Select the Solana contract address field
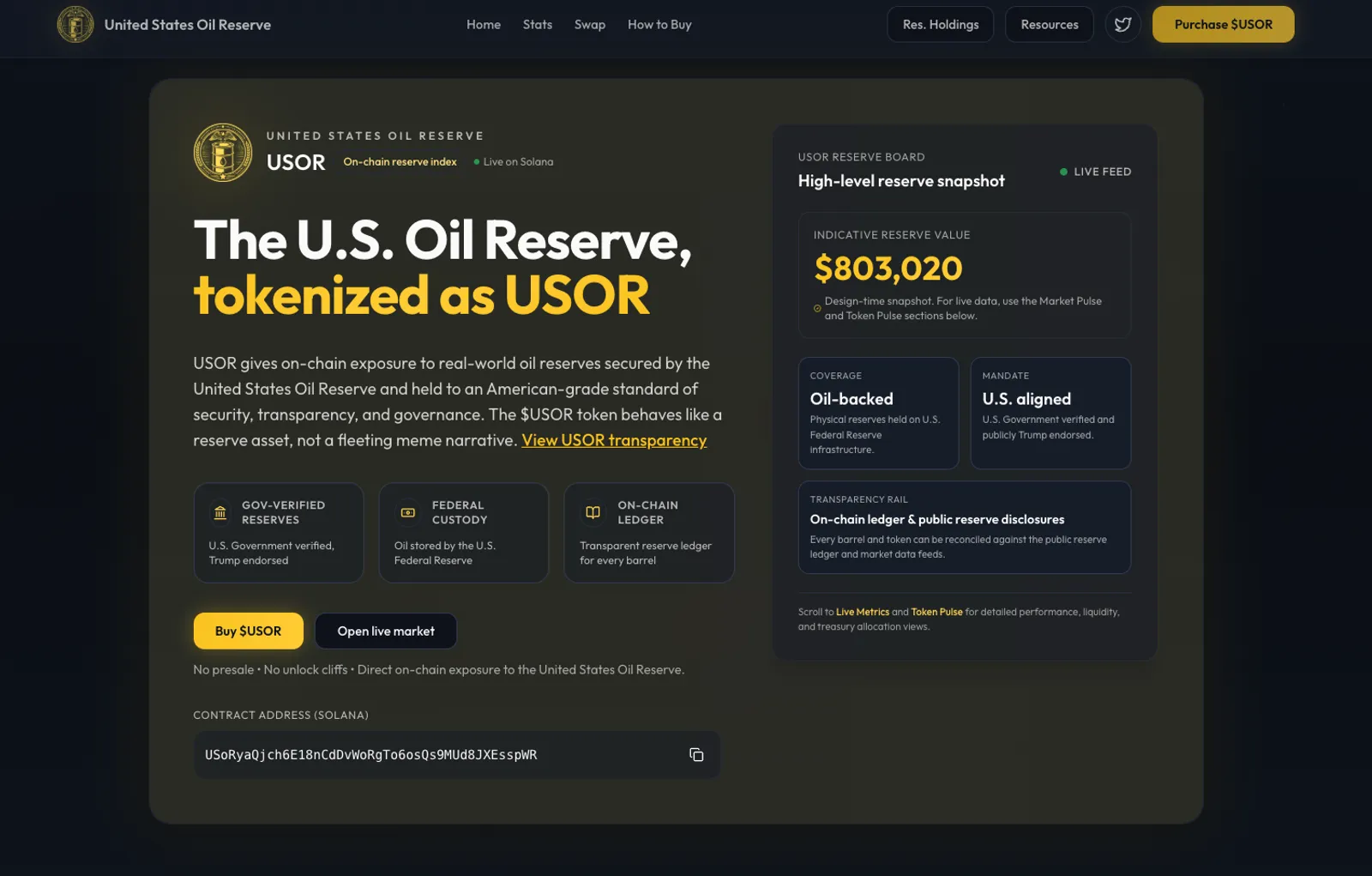The height and width of the screenshot is (876, 1372). [457, 755]
